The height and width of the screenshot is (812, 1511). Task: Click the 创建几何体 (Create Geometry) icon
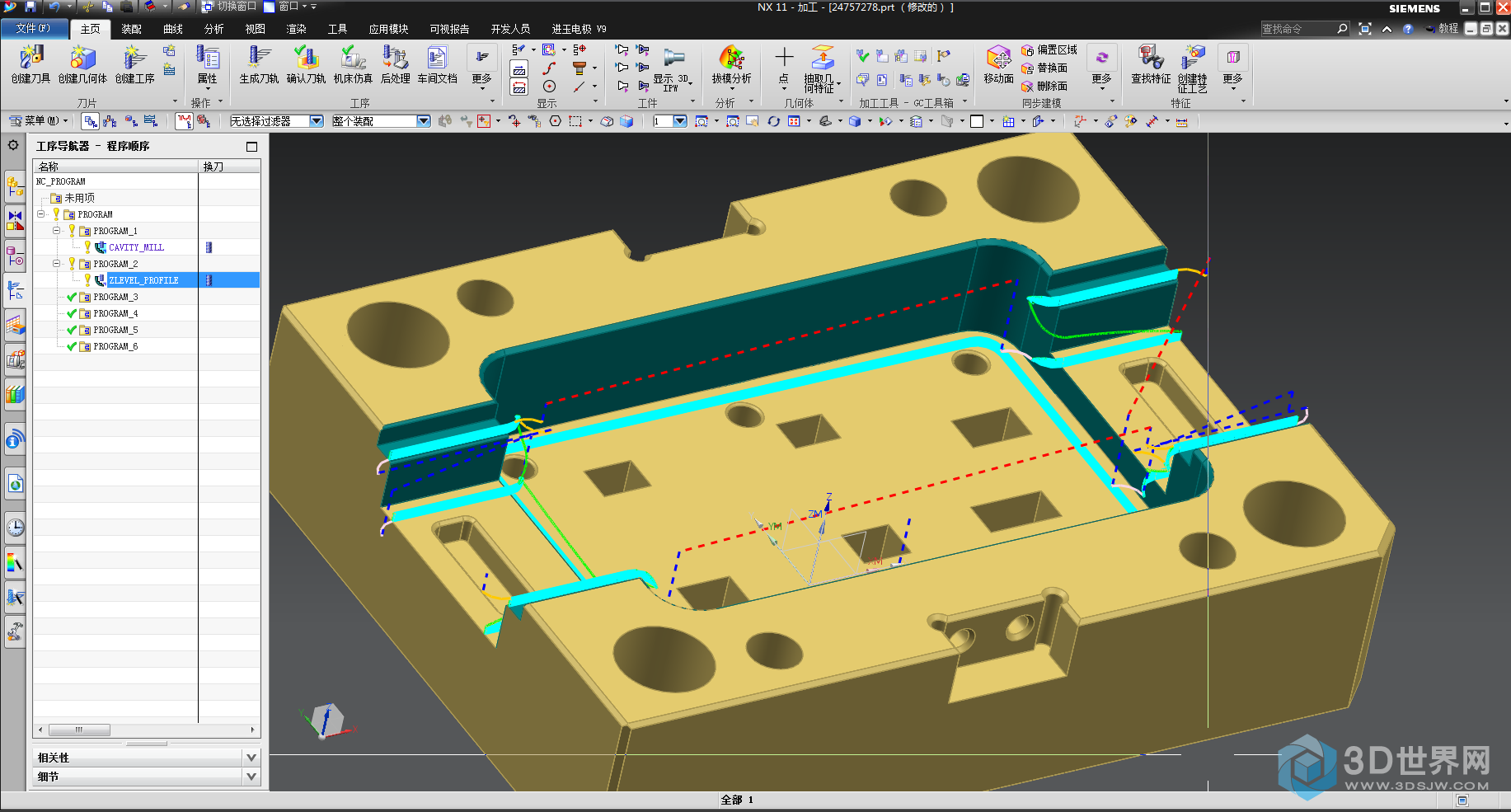[x=82, y=64]
